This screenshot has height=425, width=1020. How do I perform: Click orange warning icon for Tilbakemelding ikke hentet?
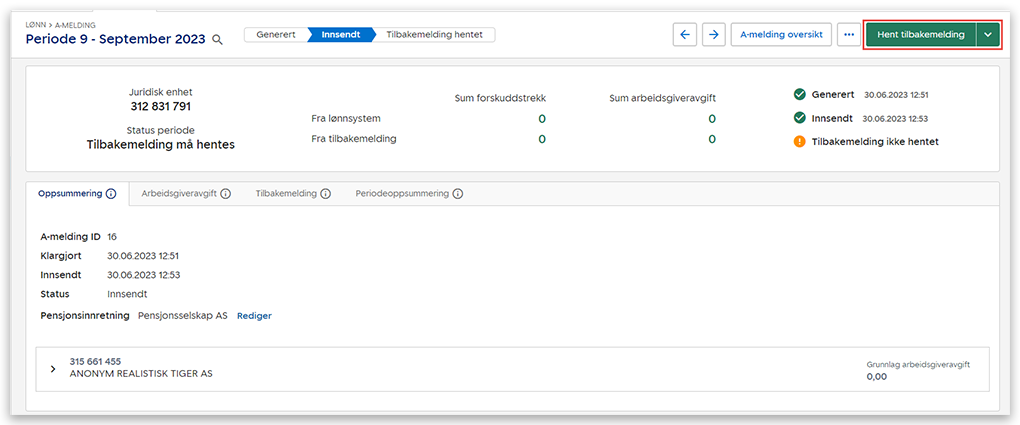click(800, 141)
